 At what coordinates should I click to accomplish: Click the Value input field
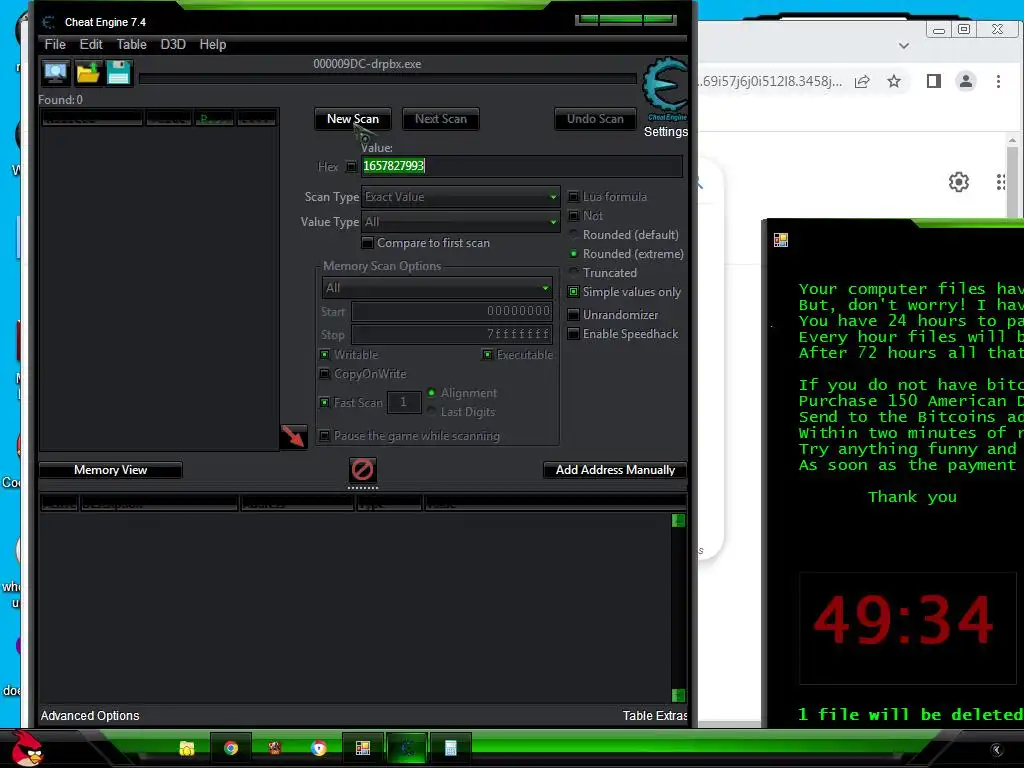click(522, 166)
